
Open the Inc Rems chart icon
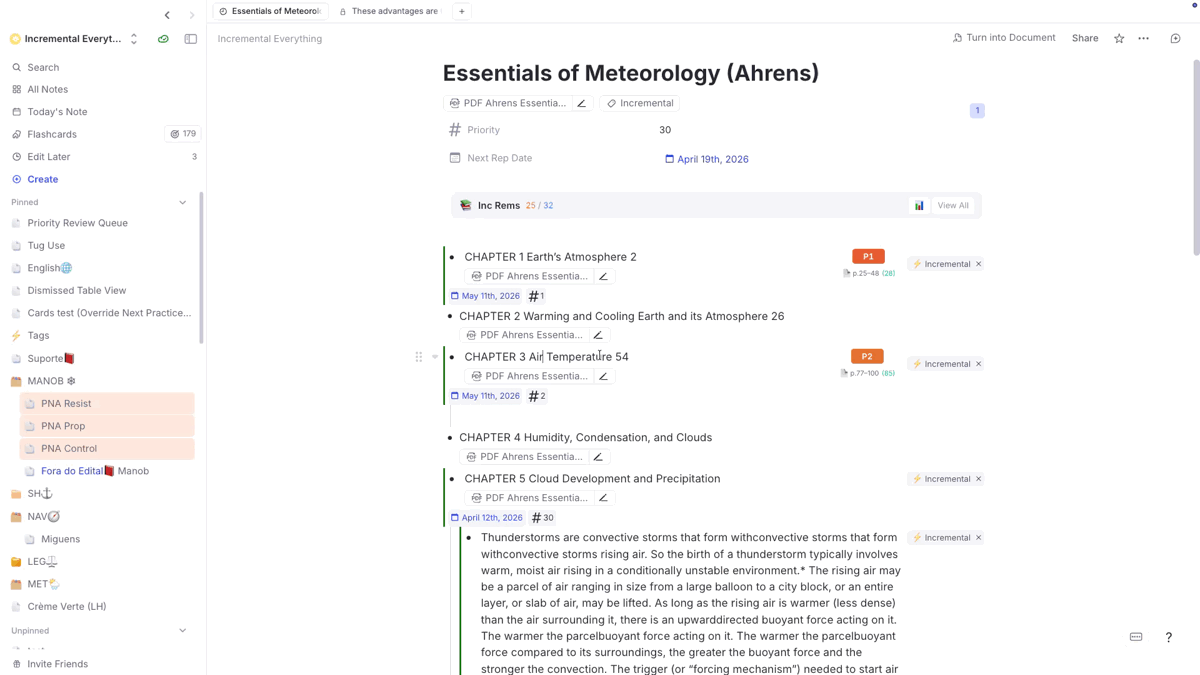919,206
